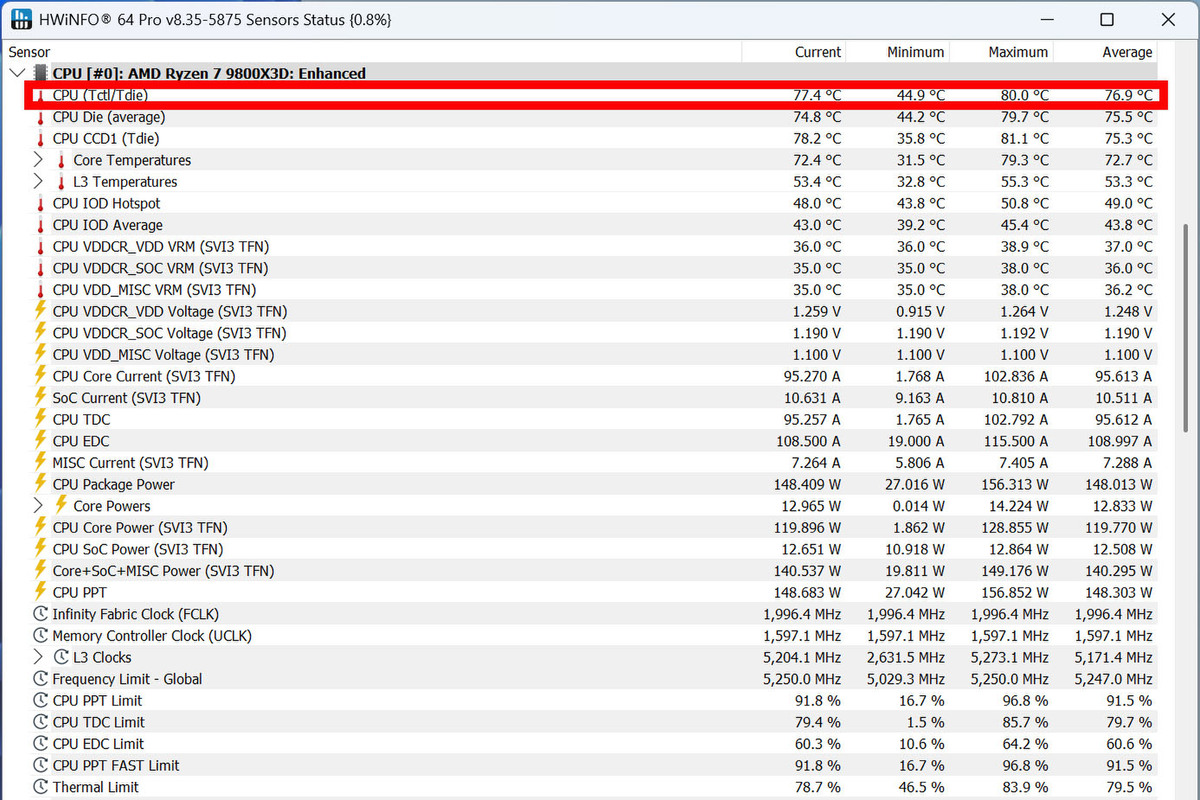1200x800 pixels.
Task: Click the CPU chip icon beside AMD Ryzen 7 9800X3D
Action: 40,73
